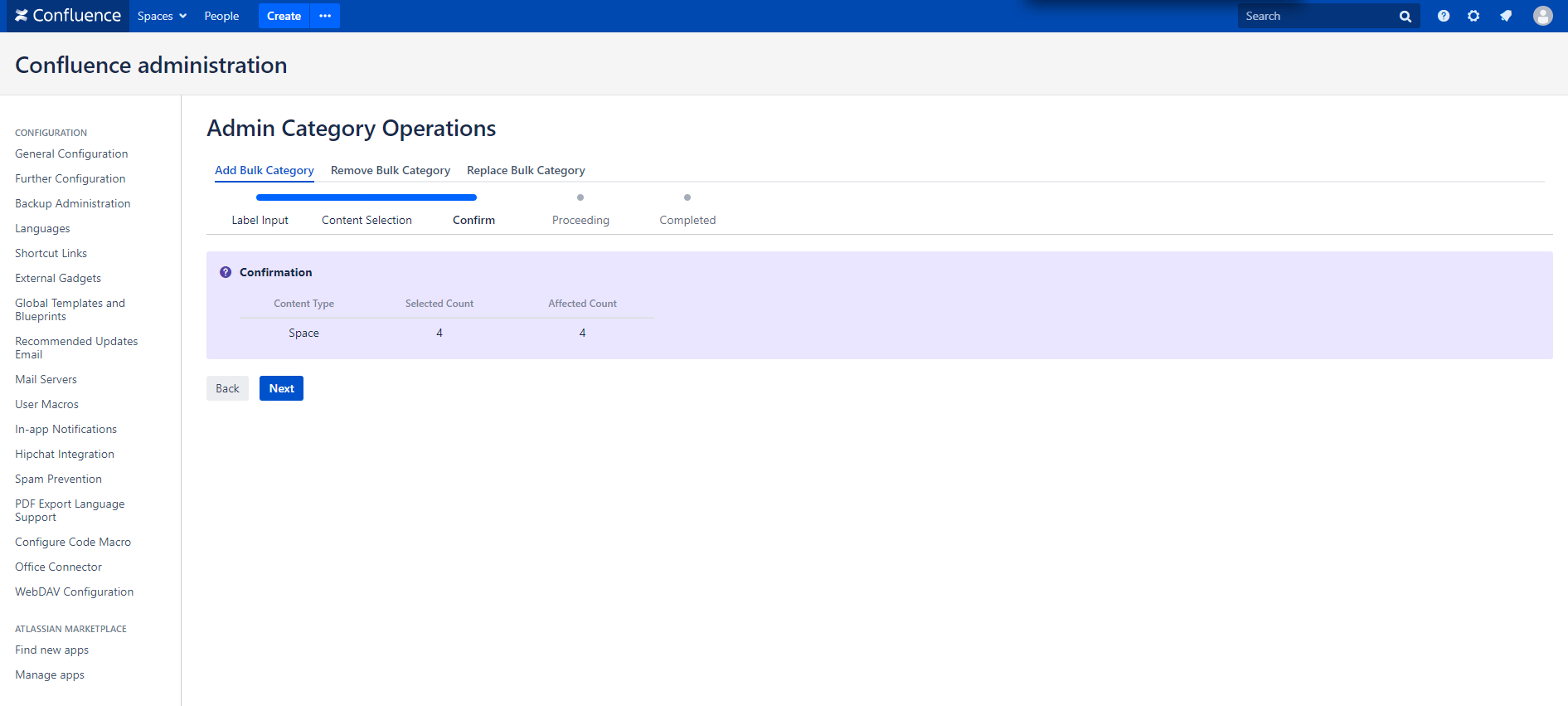This screenshot has height=706, width=1568.
Task: Open Shortcut Links
Action: click(x=51, y=253)
